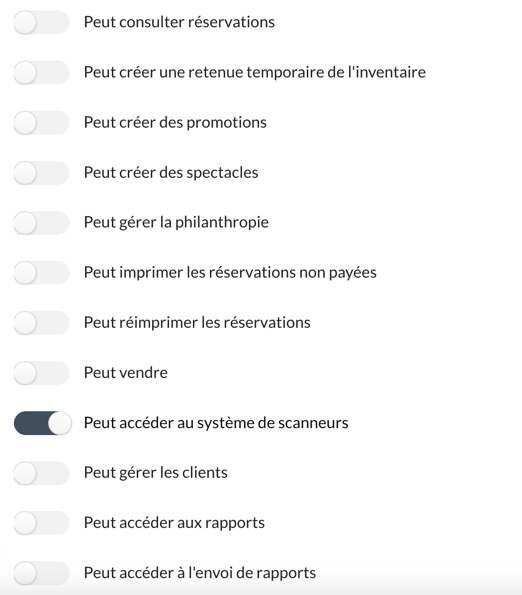Viewport: 522px width, 595px height.
Task: Toggle 'Peut créer des promotions' switch
Action: click(42, 123)
